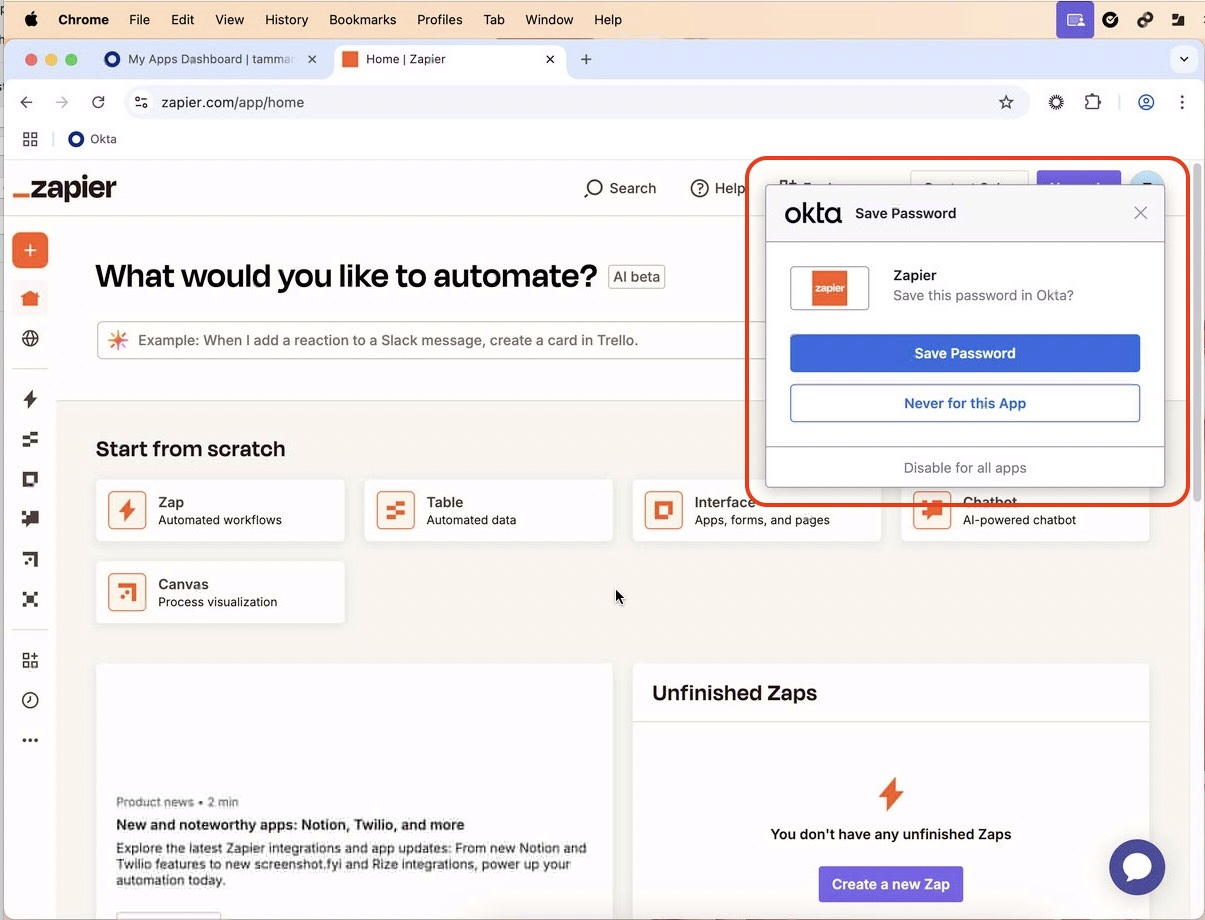Open the Chrome apps grid in bookmarks bar
The width and height of the screenshot is (1205, 920).
(30, 139)
